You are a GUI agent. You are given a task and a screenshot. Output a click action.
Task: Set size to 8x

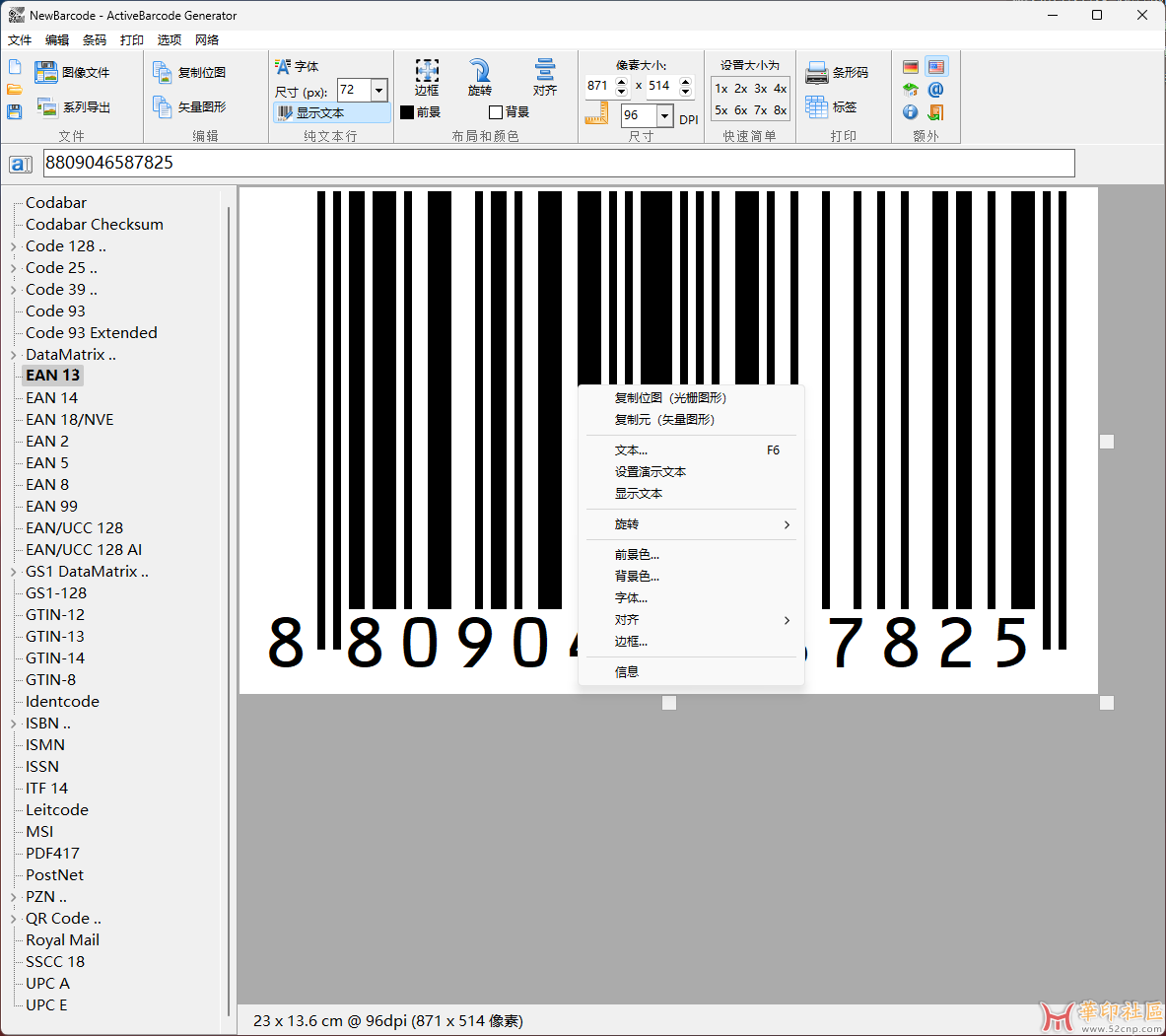pyautogui.click(x=780, y=110)
